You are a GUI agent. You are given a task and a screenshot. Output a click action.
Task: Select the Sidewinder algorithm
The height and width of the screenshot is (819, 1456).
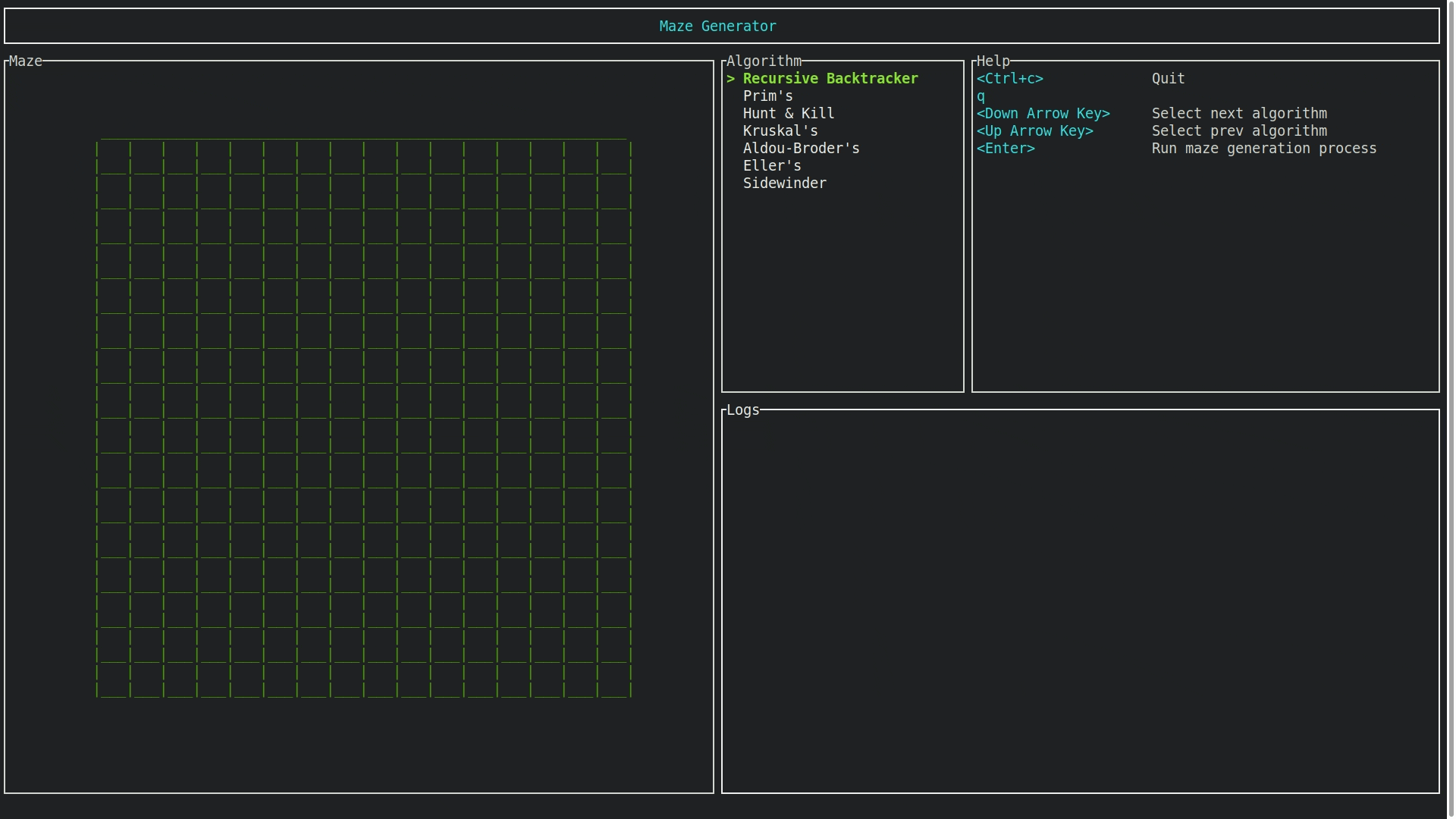[784, 184]
